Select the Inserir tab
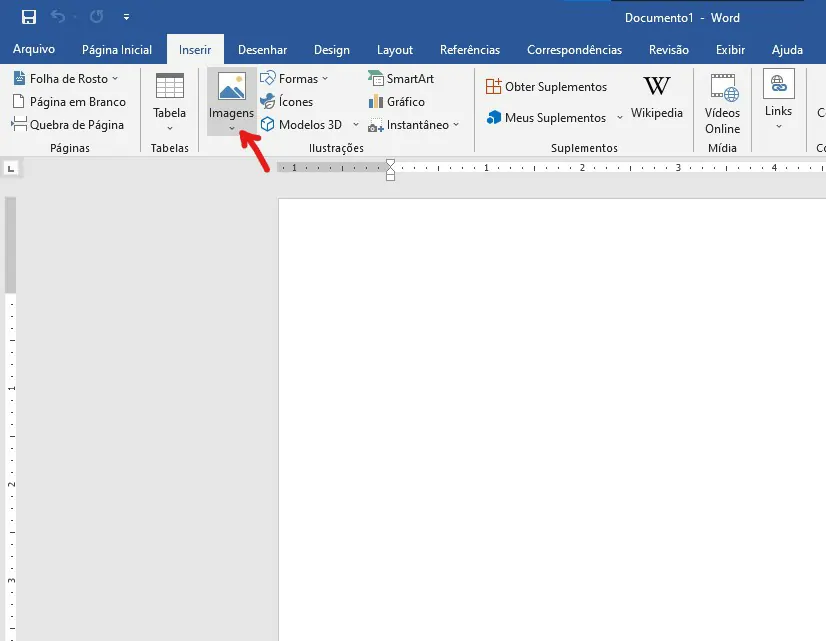Screen dimensions: 826x641 [x=195, y=50]
